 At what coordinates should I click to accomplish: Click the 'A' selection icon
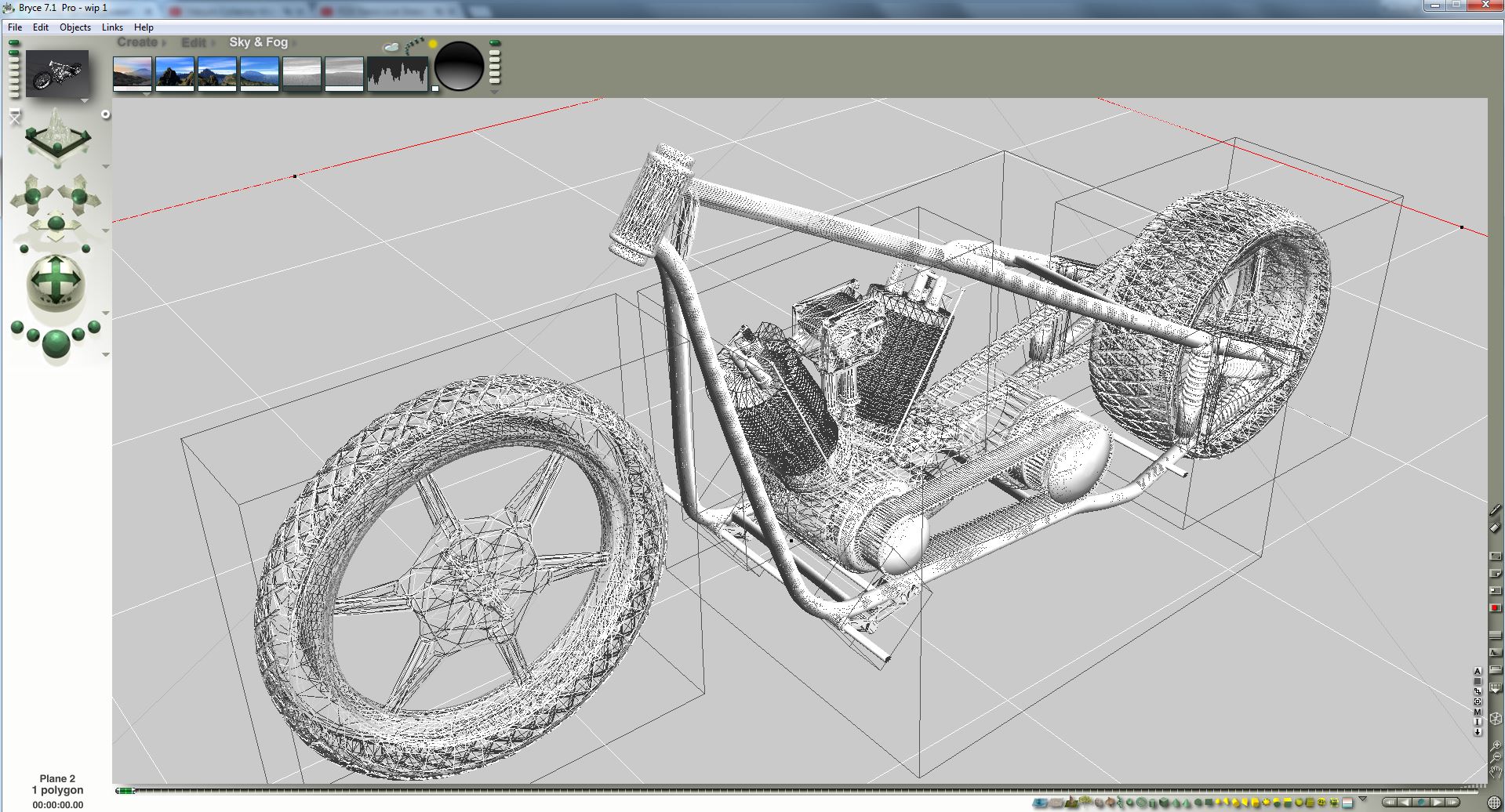coord(1478,671)
